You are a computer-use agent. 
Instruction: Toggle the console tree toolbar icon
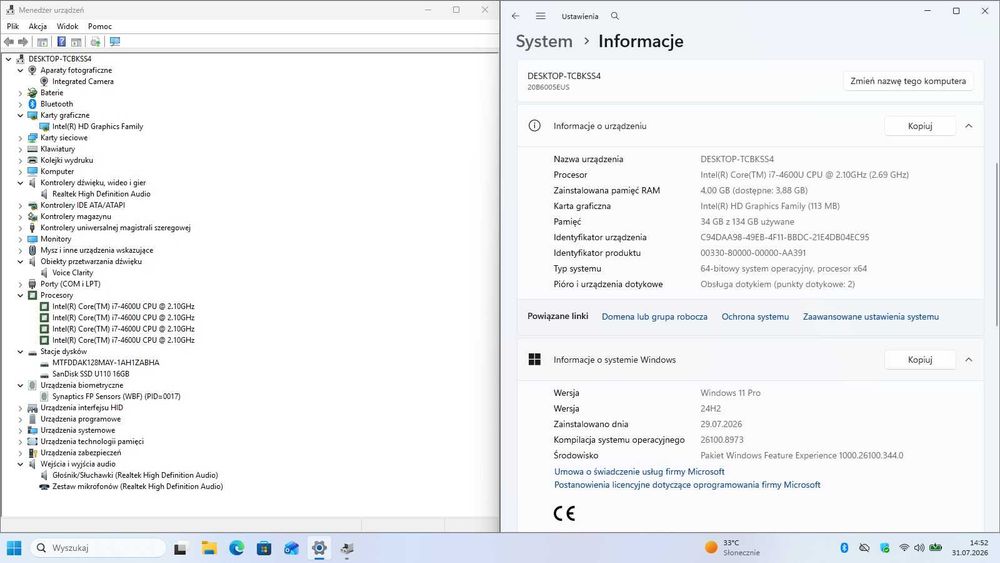42,42
